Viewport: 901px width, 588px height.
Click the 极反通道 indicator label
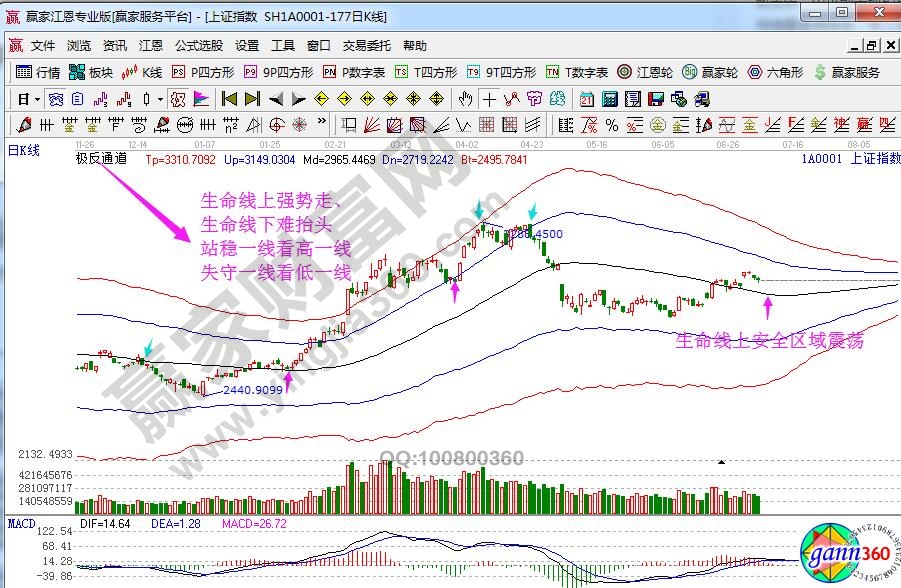[101, 158]
